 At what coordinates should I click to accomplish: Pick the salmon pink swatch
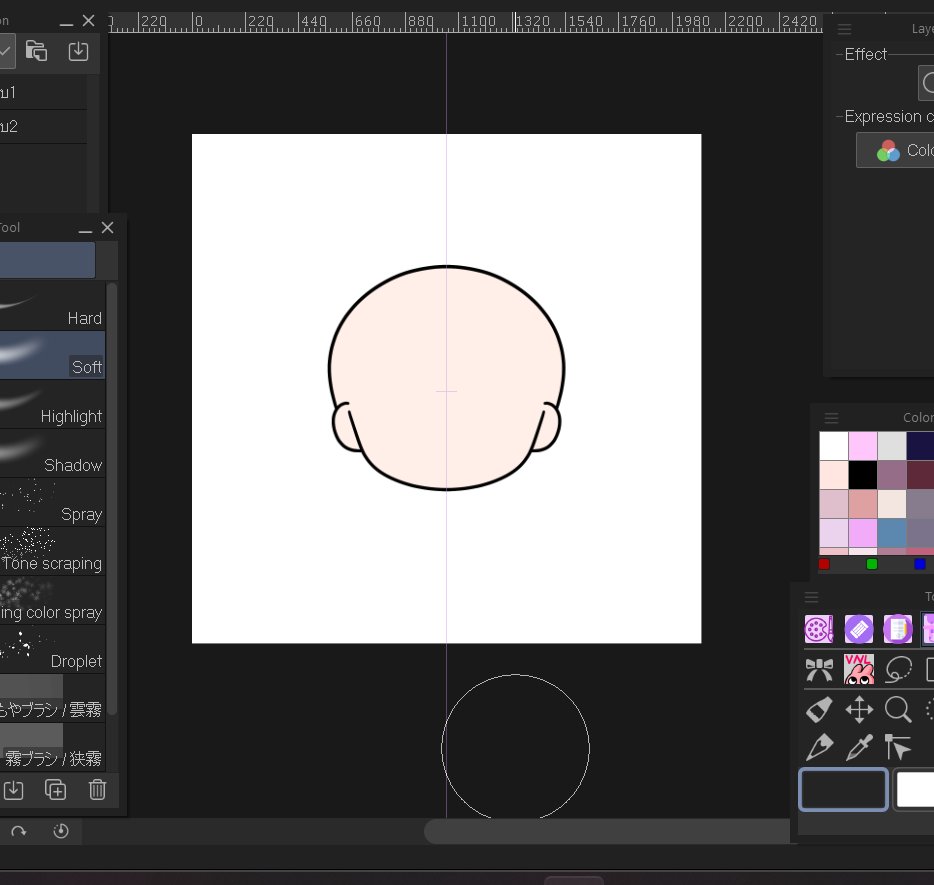863,504
